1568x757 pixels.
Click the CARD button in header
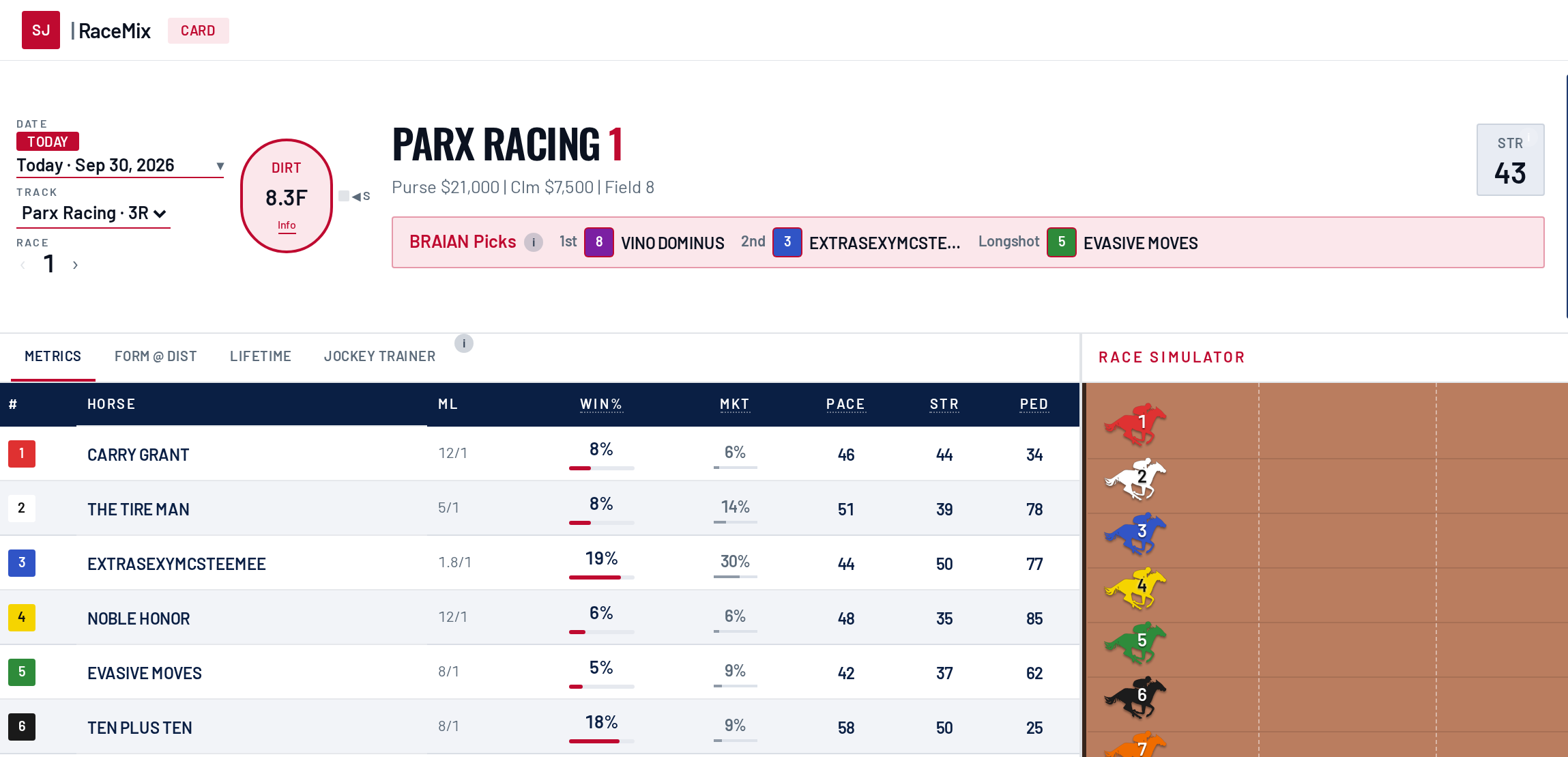click(198, 31)
